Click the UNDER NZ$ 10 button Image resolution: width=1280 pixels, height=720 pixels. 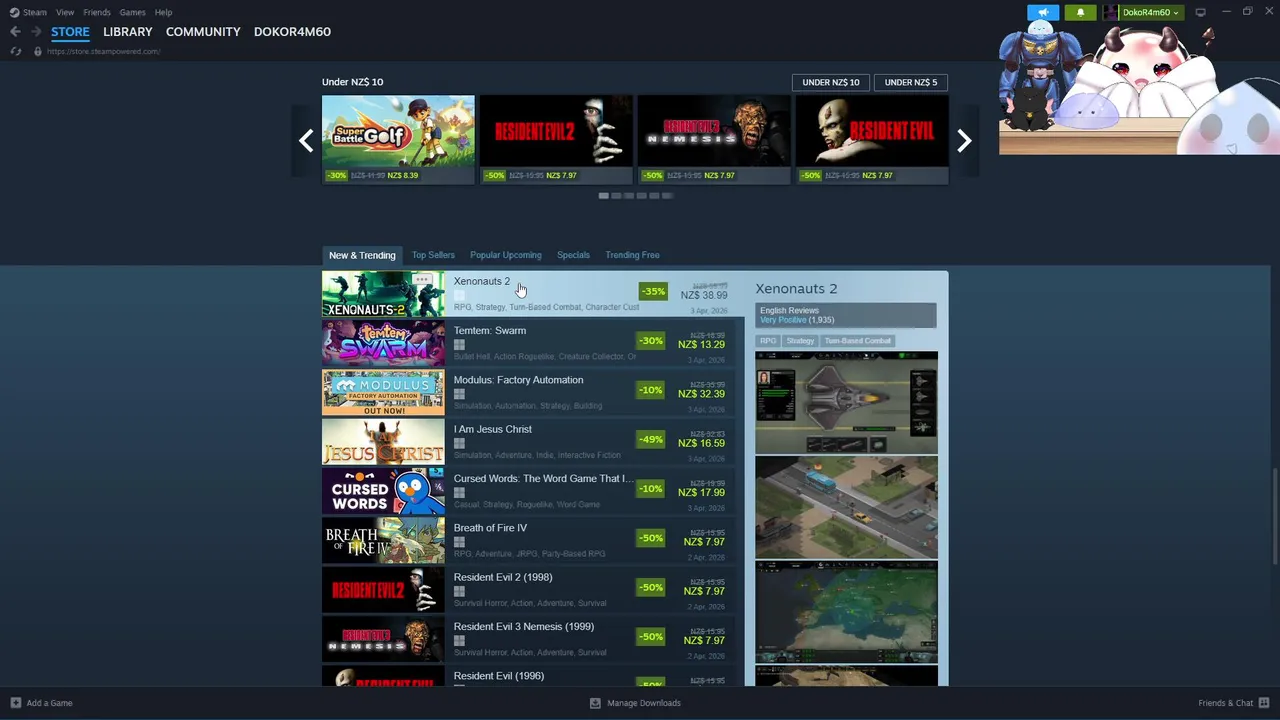pyautogui.click(x=831, y=82)
